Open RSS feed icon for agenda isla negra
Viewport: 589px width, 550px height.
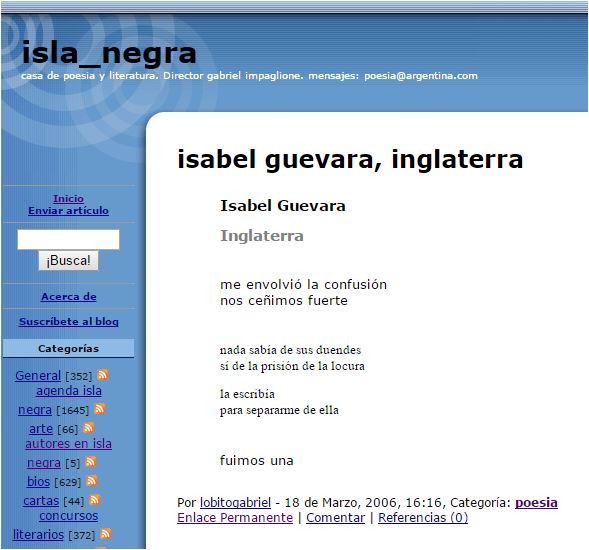pyautogui.click(x=100, y=408)
